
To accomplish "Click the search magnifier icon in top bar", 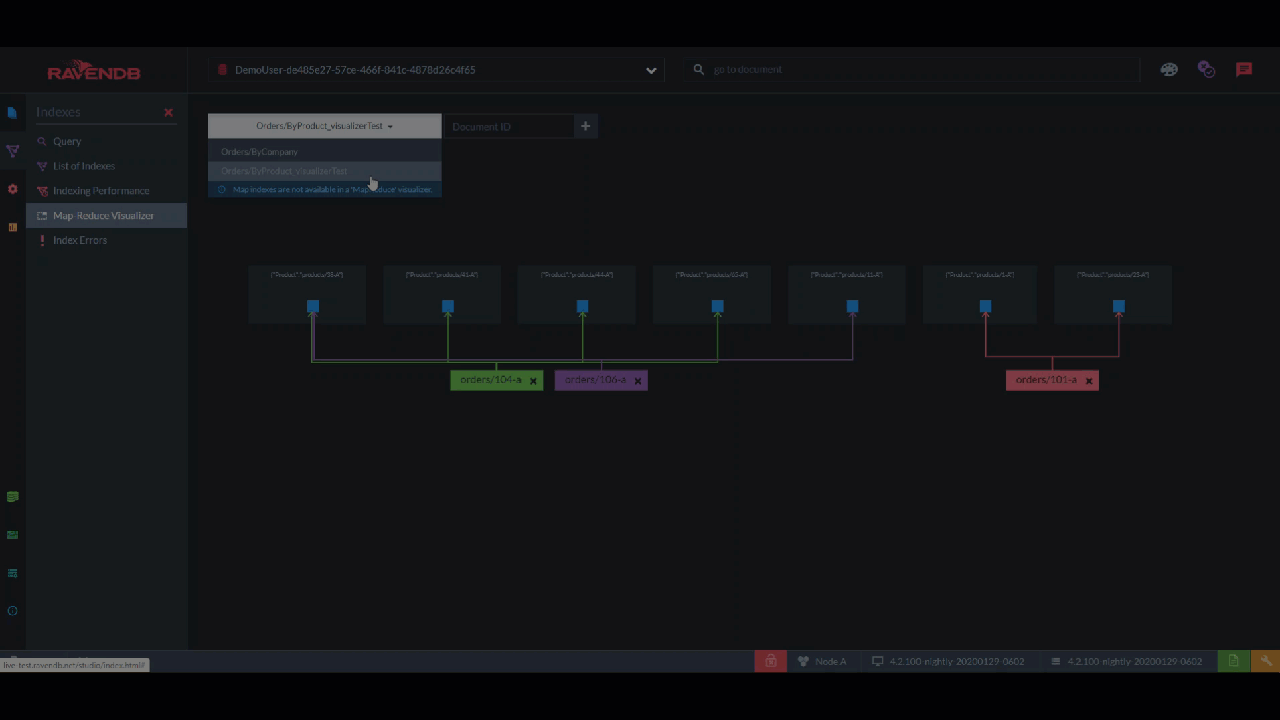I will click(x=699, y=70).
